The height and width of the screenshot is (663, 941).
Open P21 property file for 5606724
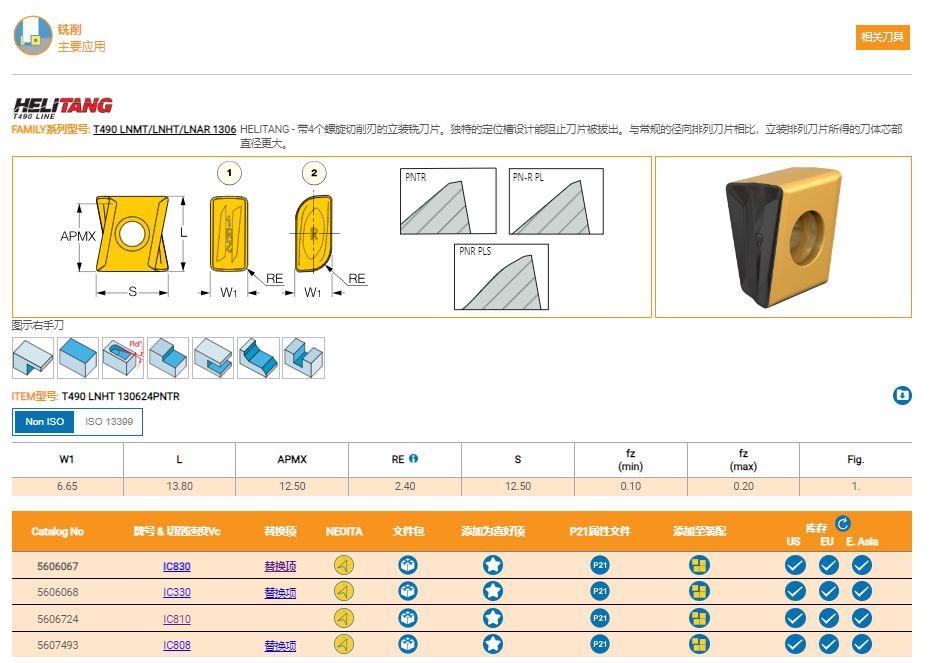(600, 618)
